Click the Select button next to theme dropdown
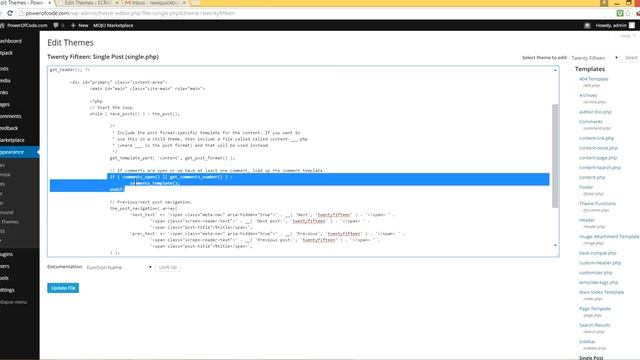The height and width of the screenshot is (360, 640). pyautogui.click(x=631, y=58)
